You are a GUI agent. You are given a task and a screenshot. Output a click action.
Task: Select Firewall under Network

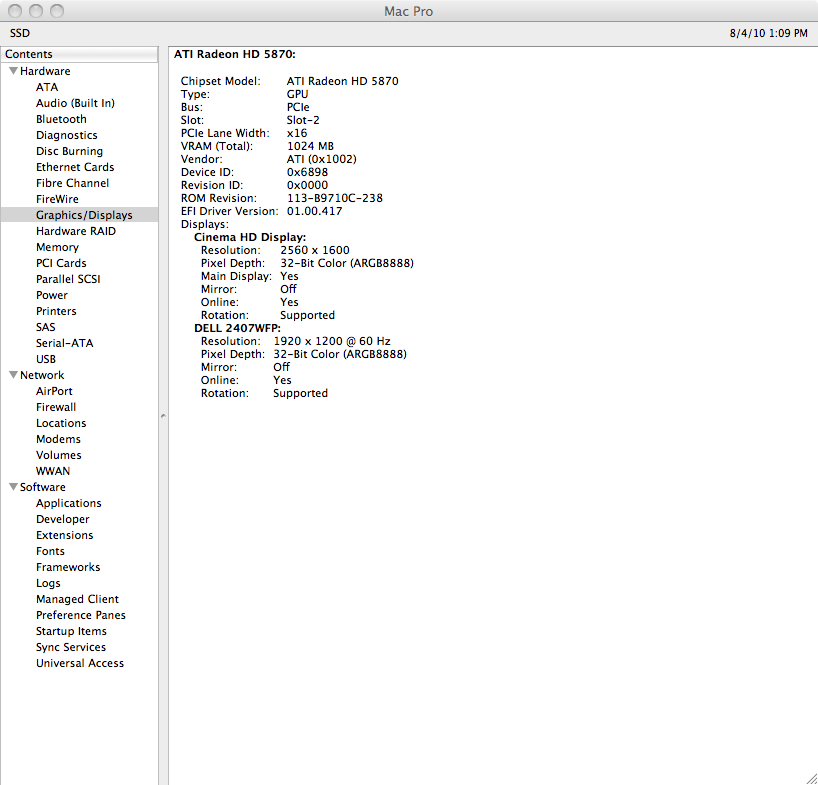[x=56, y=407]
